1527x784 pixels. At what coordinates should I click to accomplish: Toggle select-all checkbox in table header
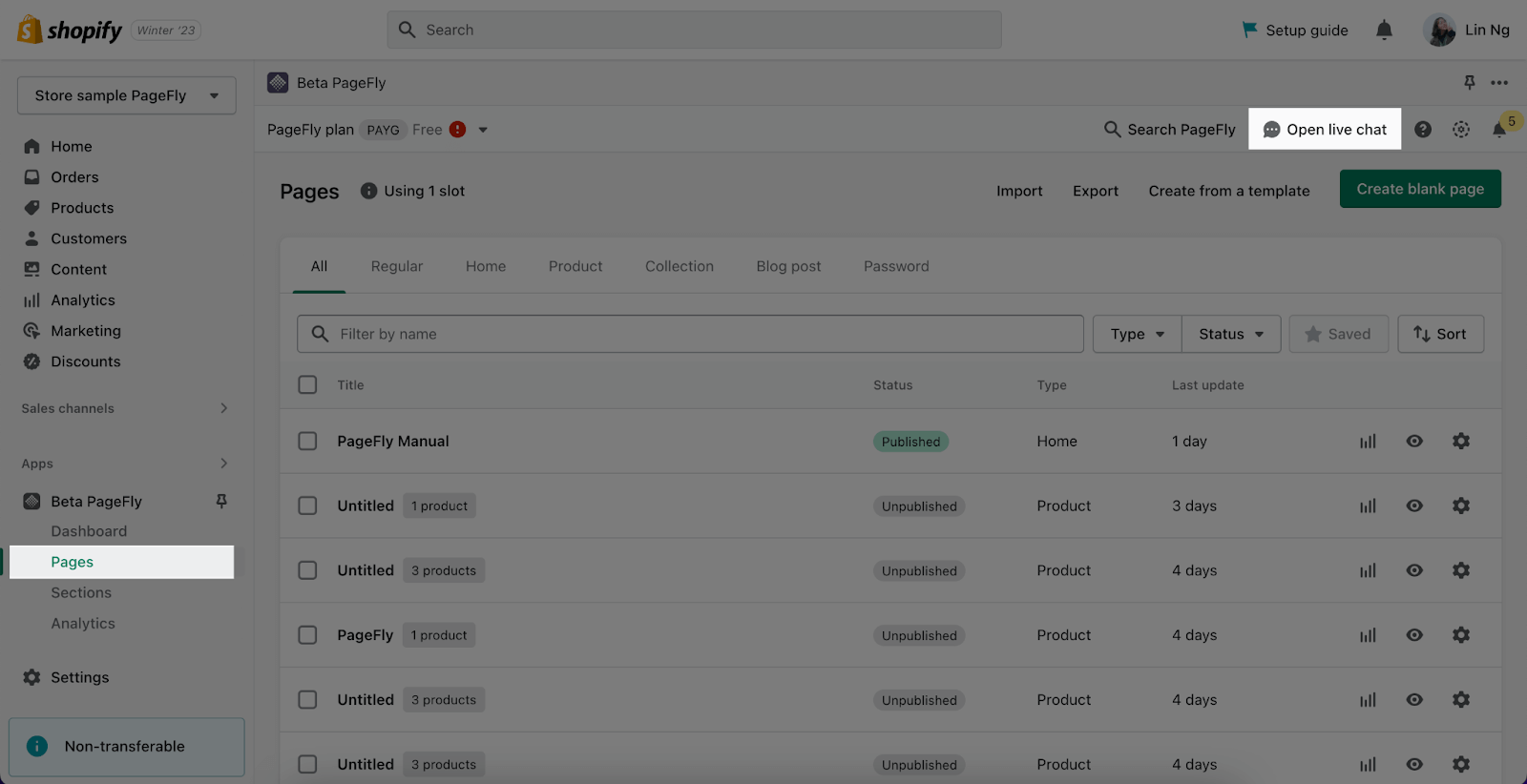point(307,384)
